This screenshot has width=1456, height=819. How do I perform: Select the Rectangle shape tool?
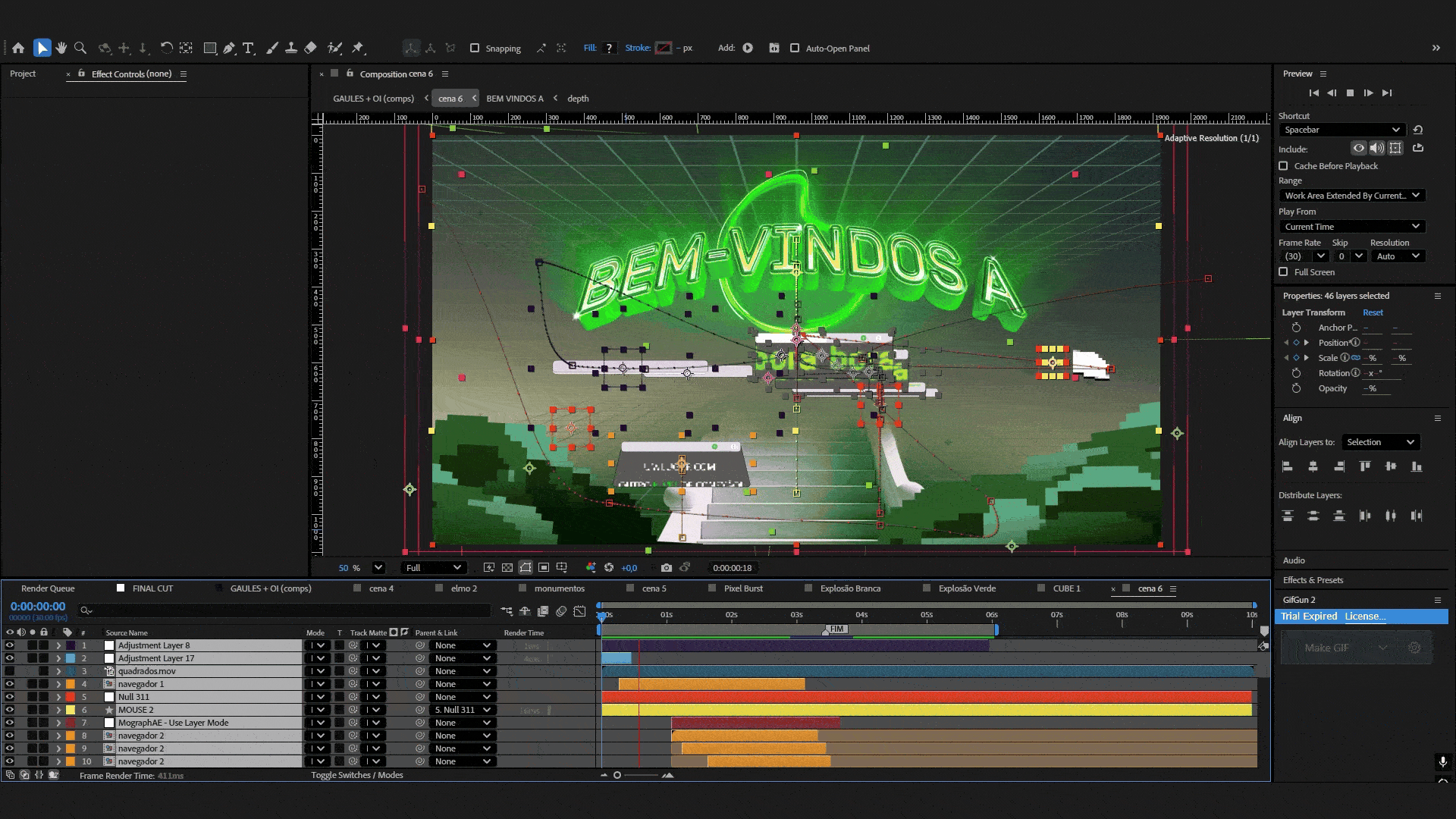210,48
